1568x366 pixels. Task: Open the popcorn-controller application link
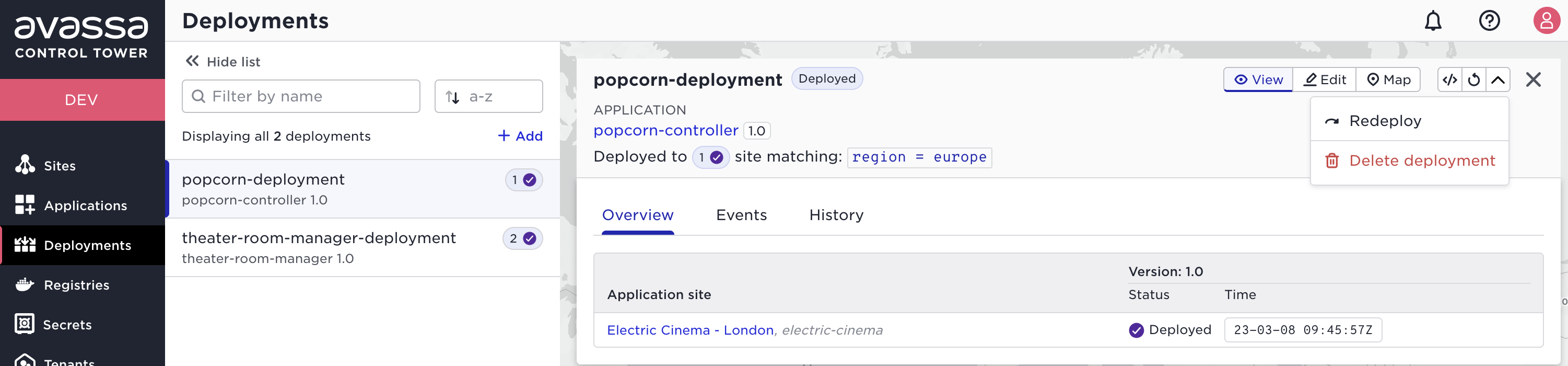[x=666, y=130]
